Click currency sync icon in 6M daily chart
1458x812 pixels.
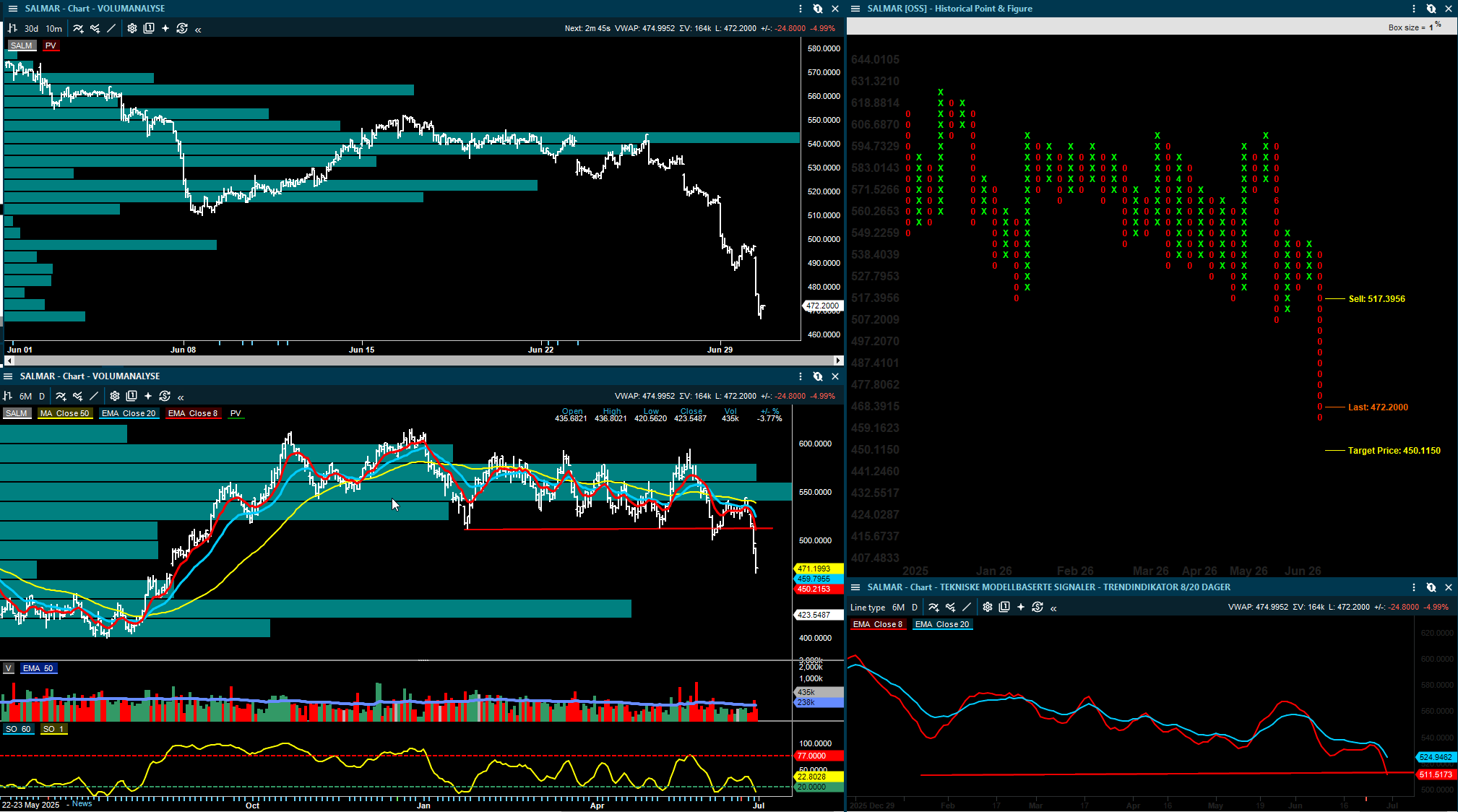click(x=165, y=396)
